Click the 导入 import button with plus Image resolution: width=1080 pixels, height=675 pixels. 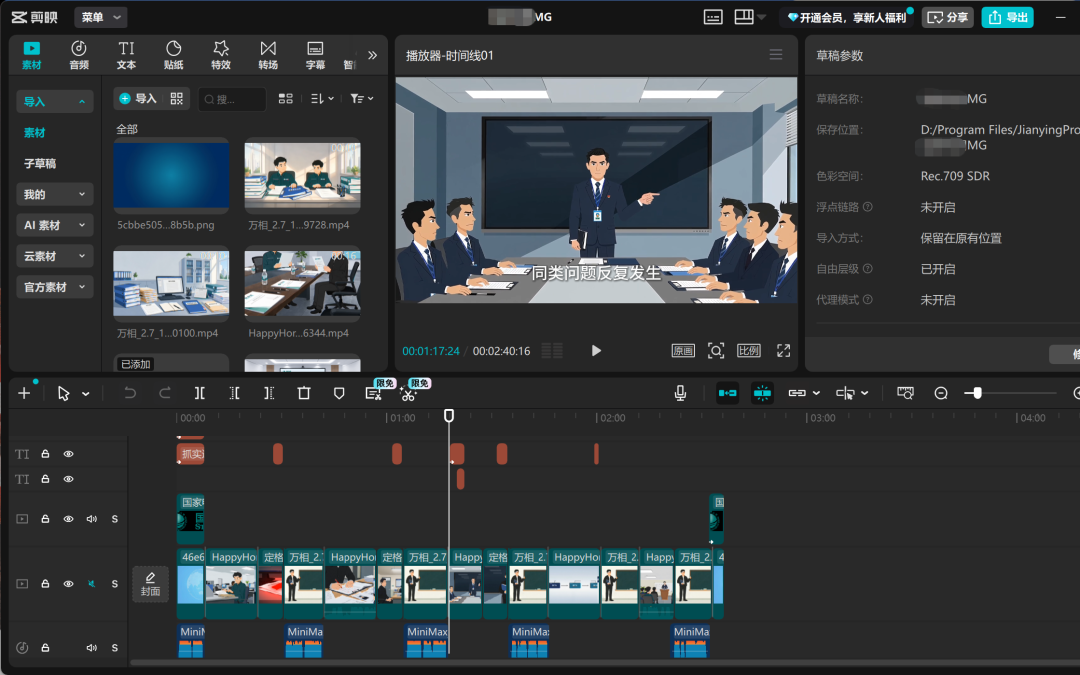tap(138, 98)
